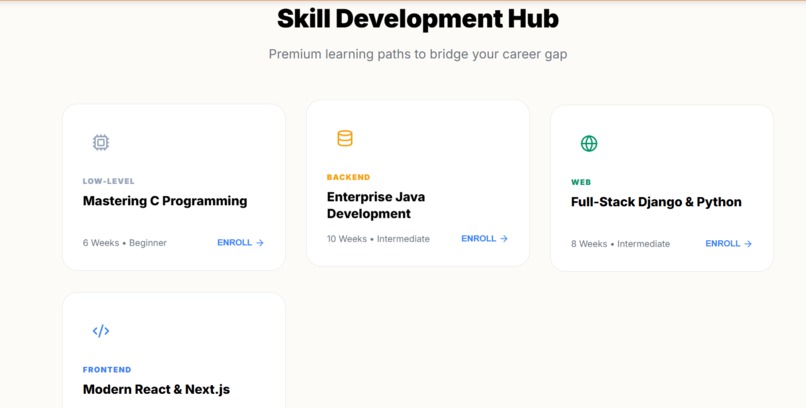This screenshot has width=806, height=408.
Task: Open the Full-Stack Django & Python title
Action: pyautogui.click(x=656, y=202)
